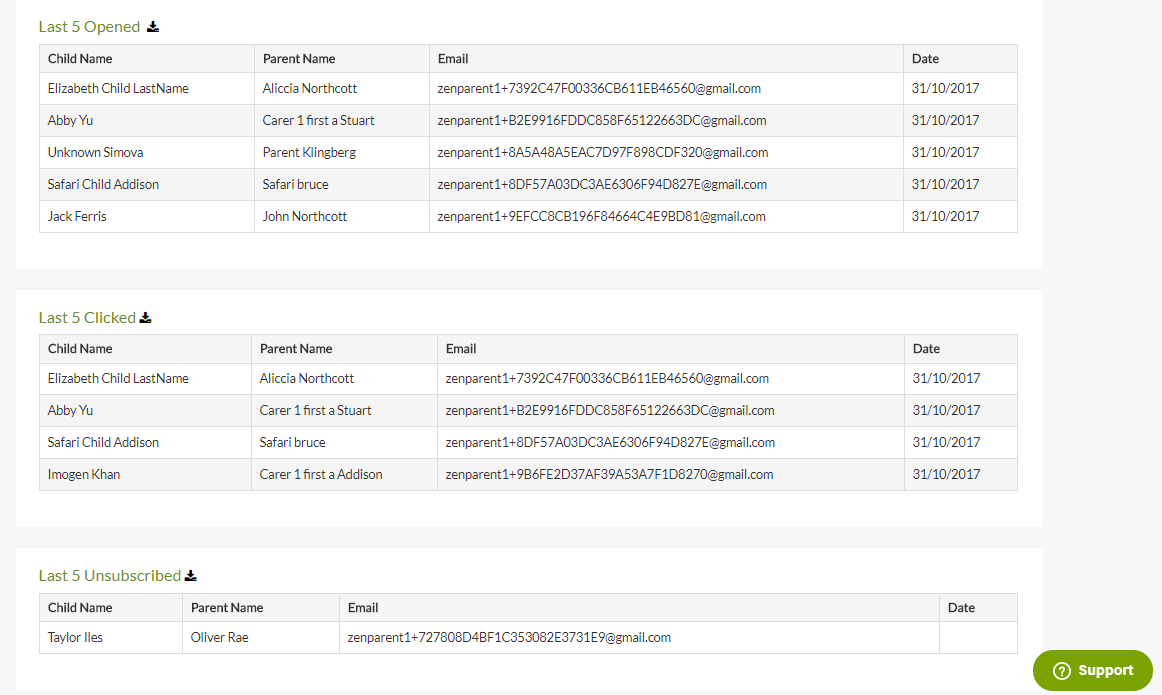Click Oliver Rae parent name
This screenshot has height=695, width=1162.
[x=219, y=637]
